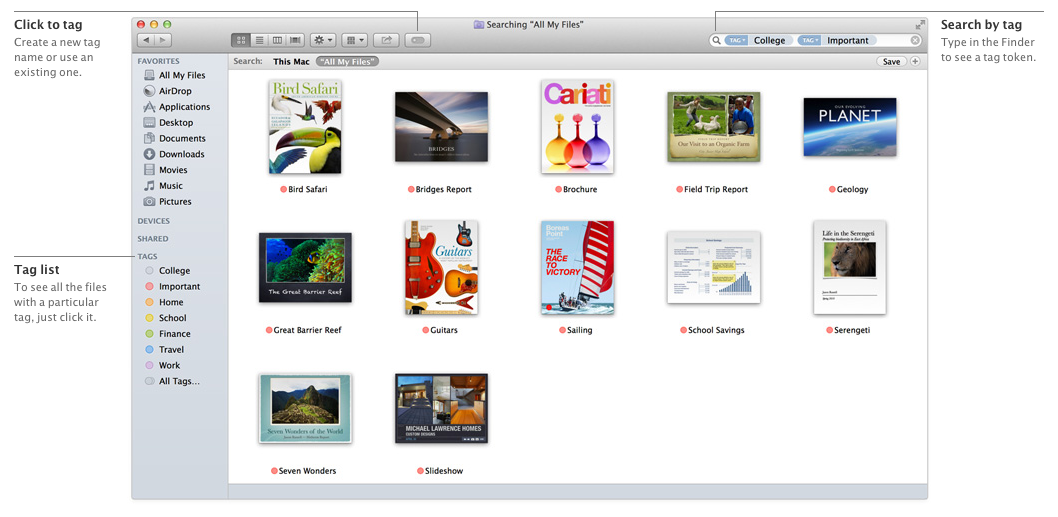Switch to column view

(277, 40)
